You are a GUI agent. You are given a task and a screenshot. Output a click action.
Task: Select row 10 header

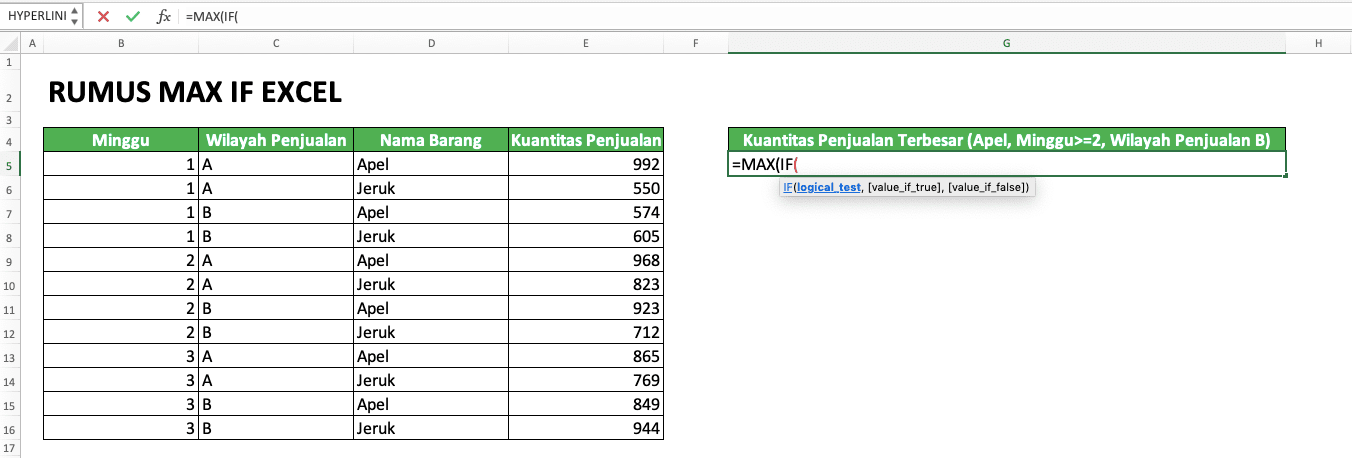(x=9, y=285)
